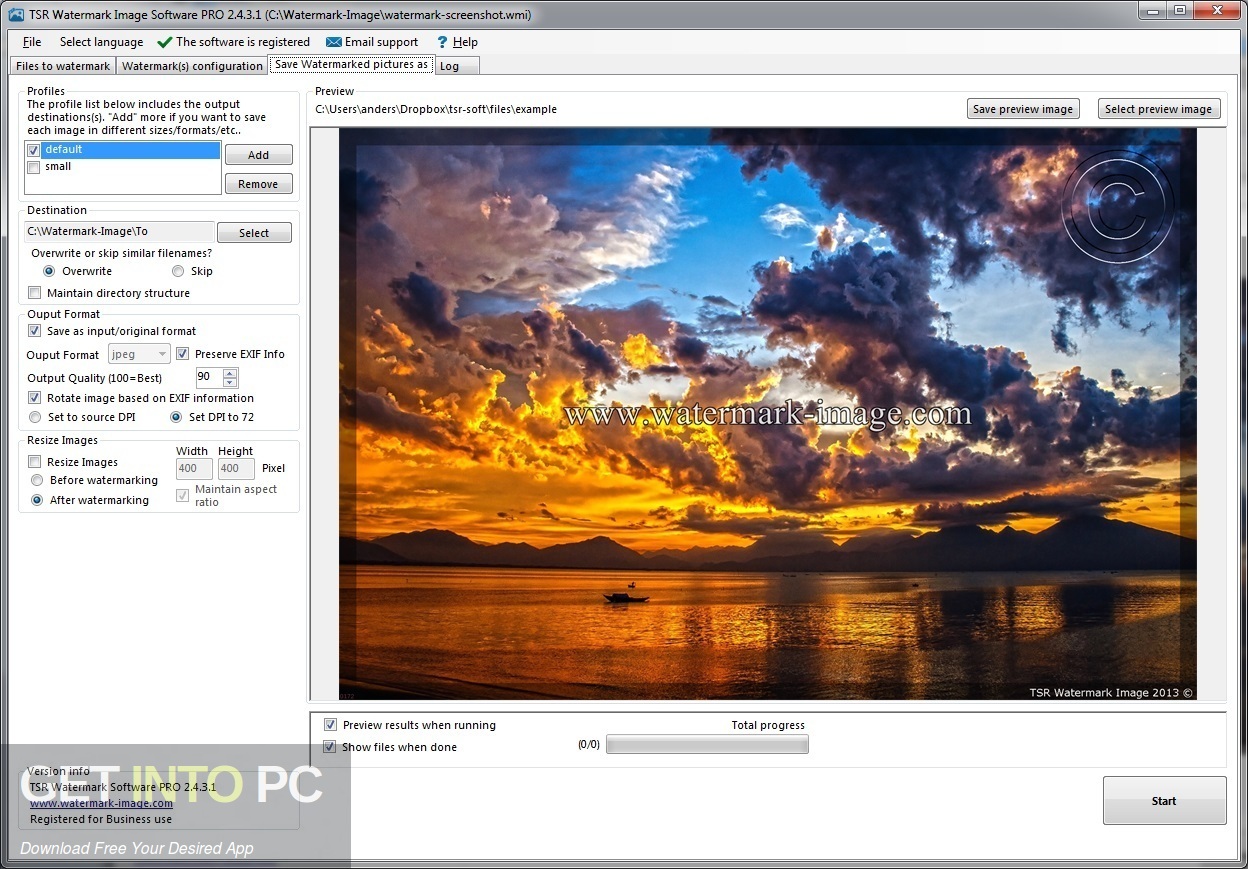This screenshot has height=869, width=1248.
Task: Toggle Preview results when running
Action: point(330,725)
